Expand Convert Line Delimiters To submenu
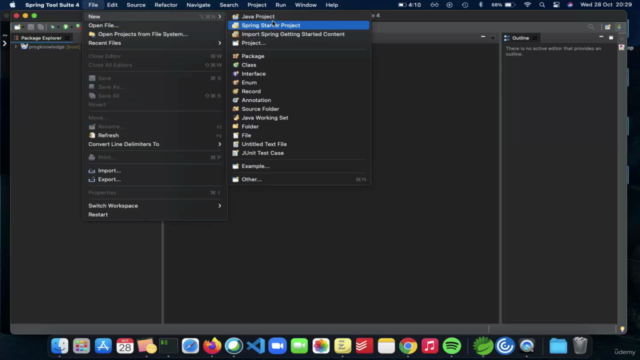 (x=155, y=144)
